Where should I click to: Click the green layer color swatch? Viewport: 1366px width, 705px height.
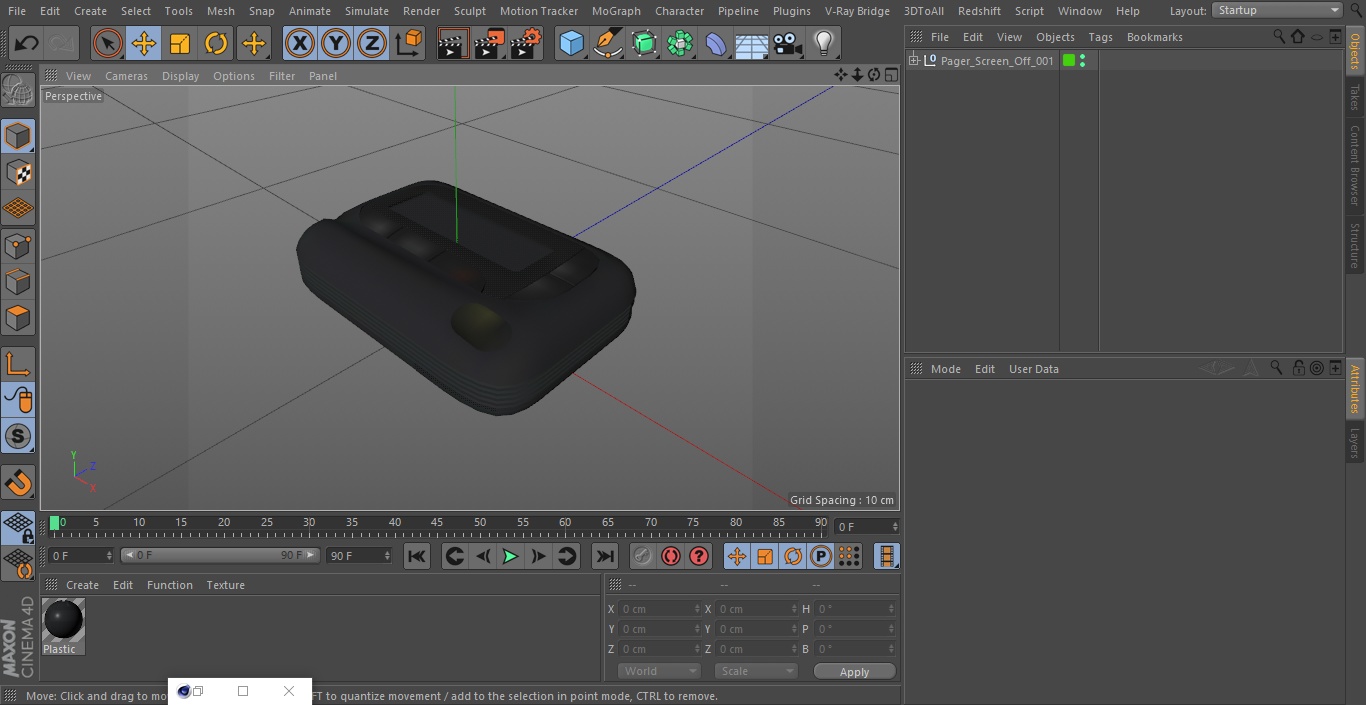coord(1069,61)
